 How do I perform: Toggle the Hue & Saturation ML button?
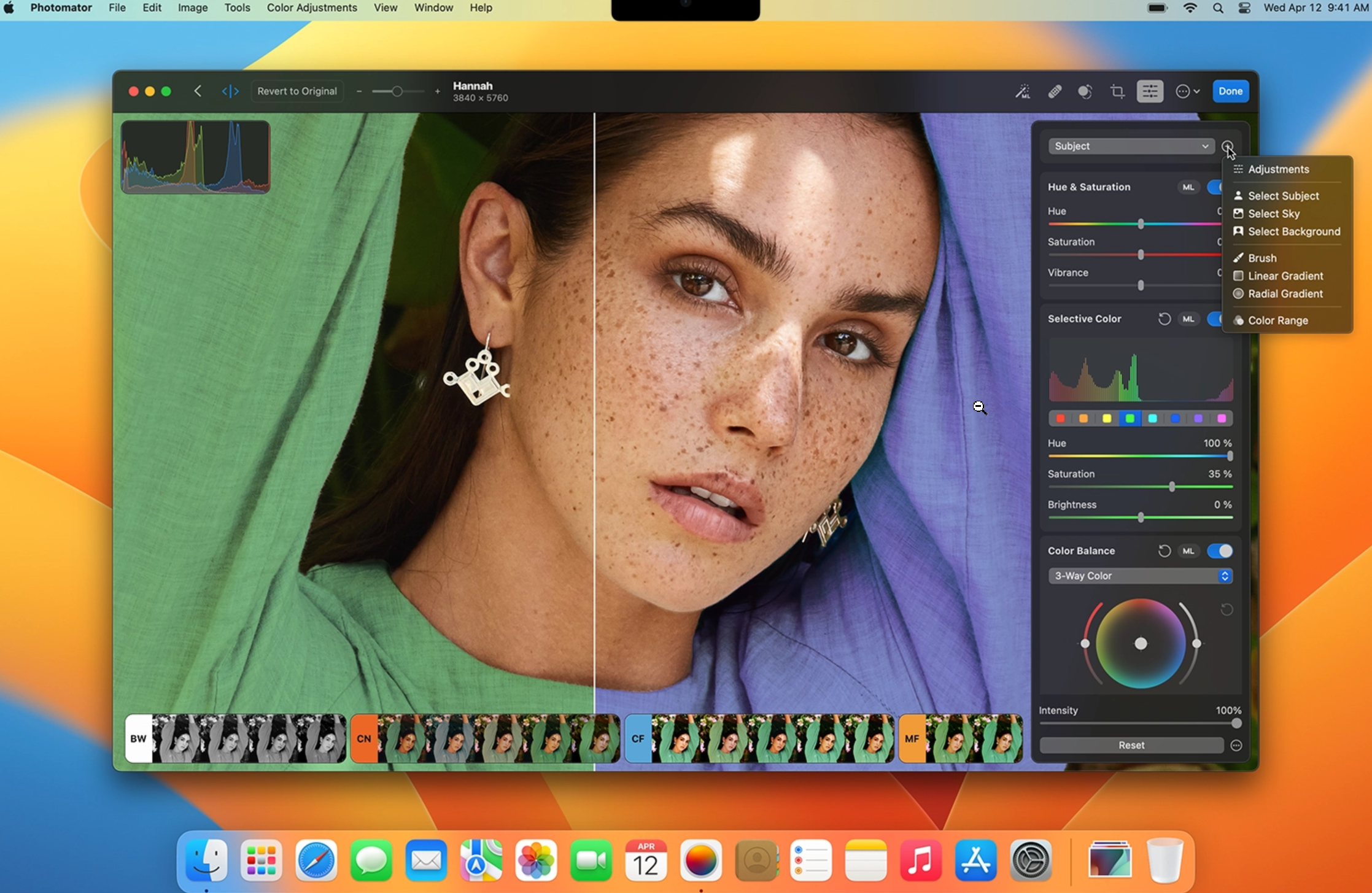tap(1188, 187)
